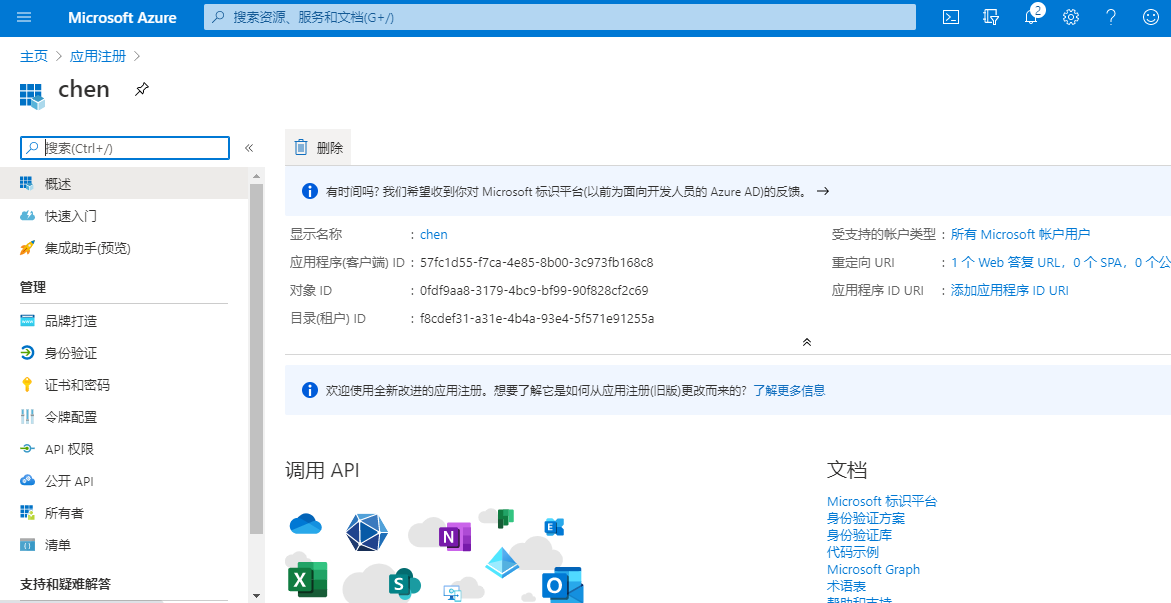The width and height of the screenshot is (1171, 603).
Task: Open the help question mark
Action: click(x=1111, y=17)
